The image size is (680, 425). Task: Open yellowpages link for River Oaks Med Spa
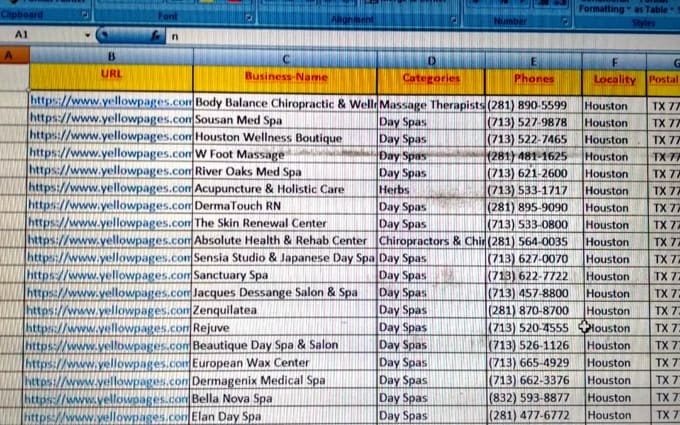tap(110, 170)
